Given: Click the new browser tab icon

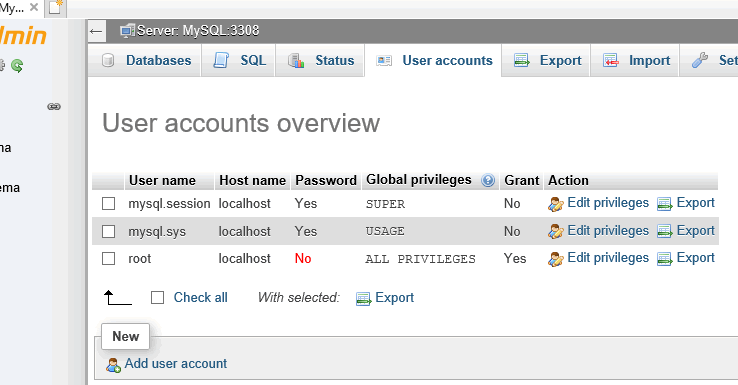Looking at the screenshot, I should 56,8.
